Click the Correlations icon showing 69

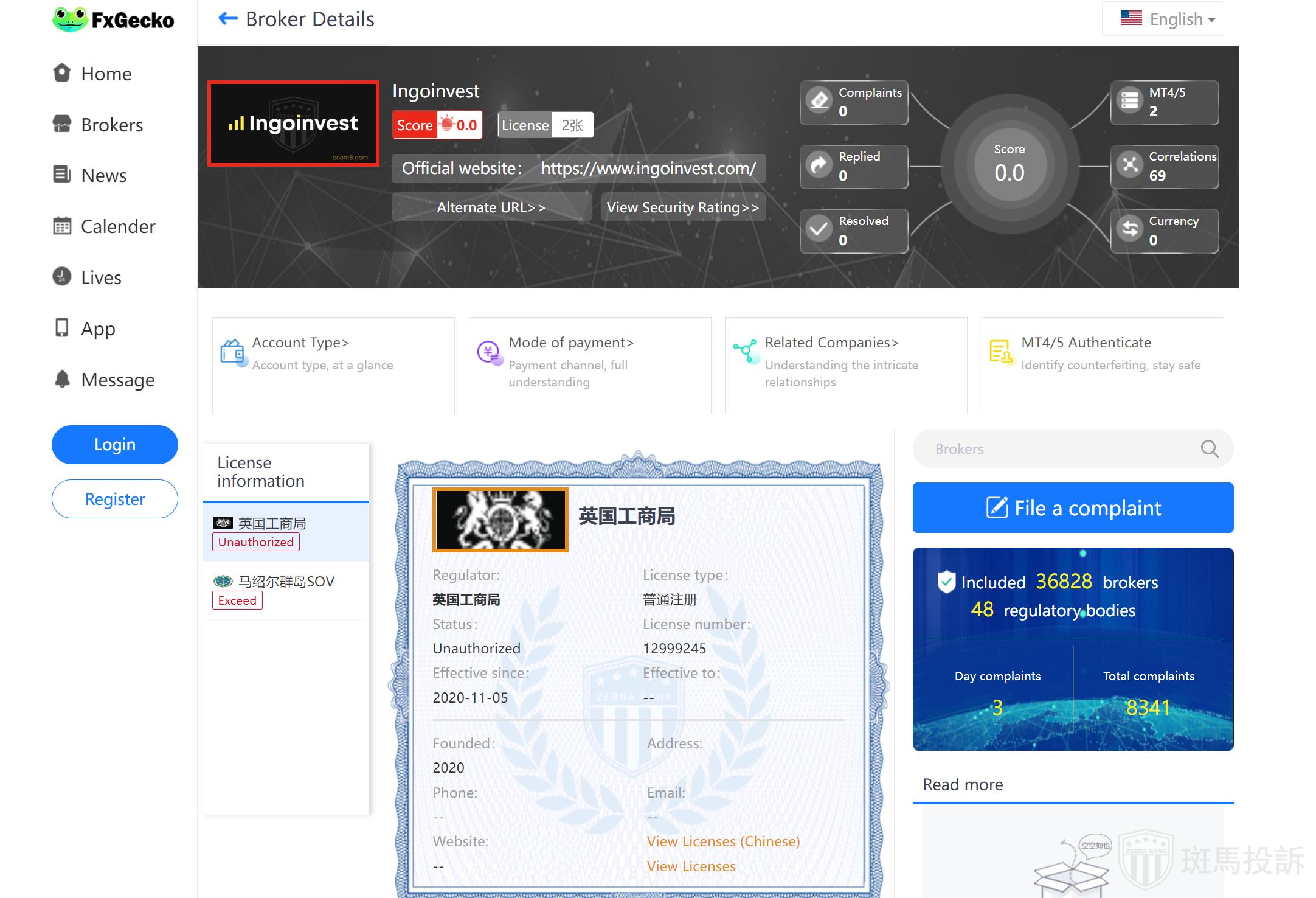[1130, 165]
